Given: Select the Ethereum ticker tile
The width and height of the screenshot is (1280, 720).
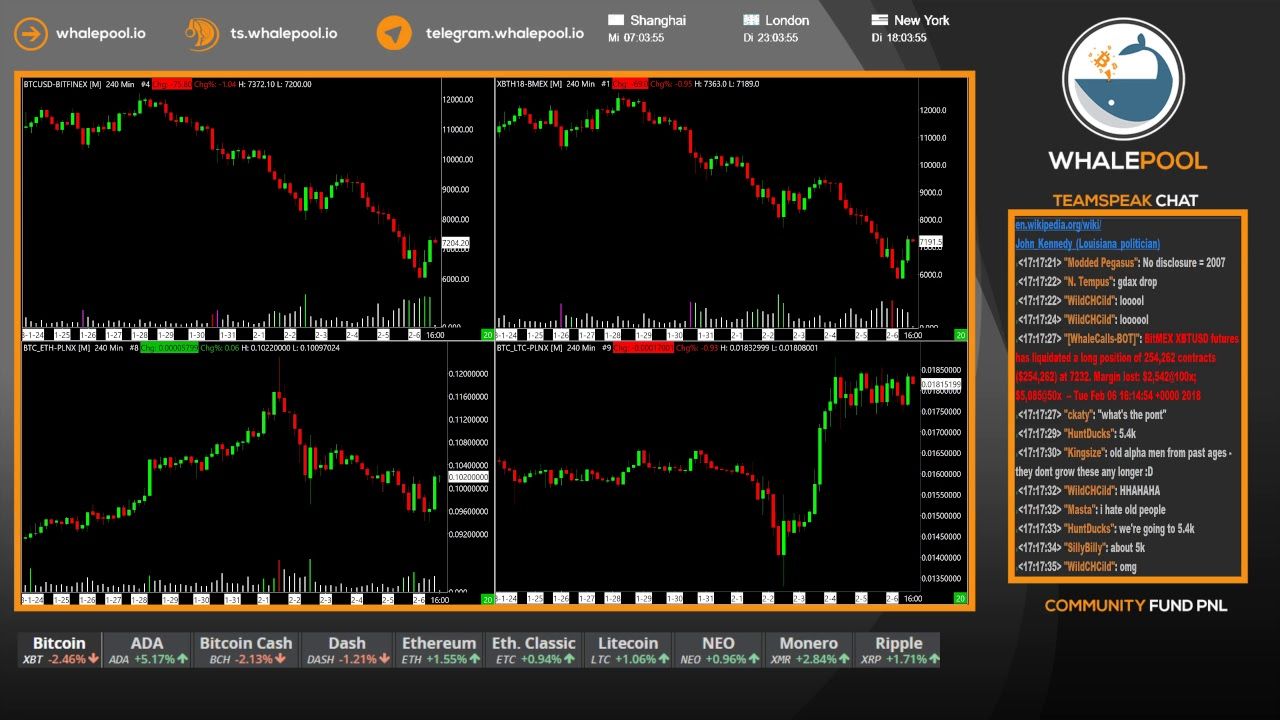Looking at the screenshot, I should point(439,650).
